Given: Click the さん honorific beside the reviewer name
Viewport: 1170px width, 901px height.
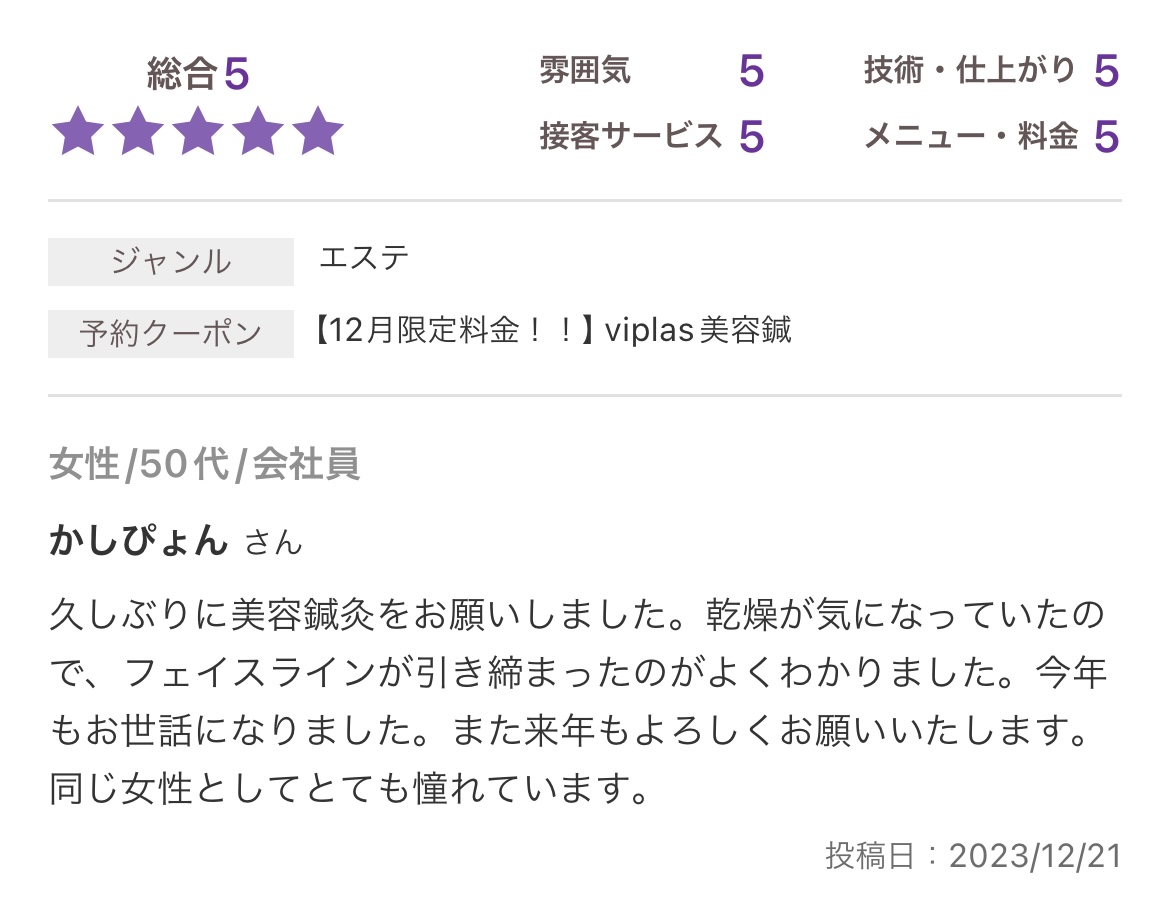Looking at the screenshot, I should pyautogui.click(x=273, y=543).
